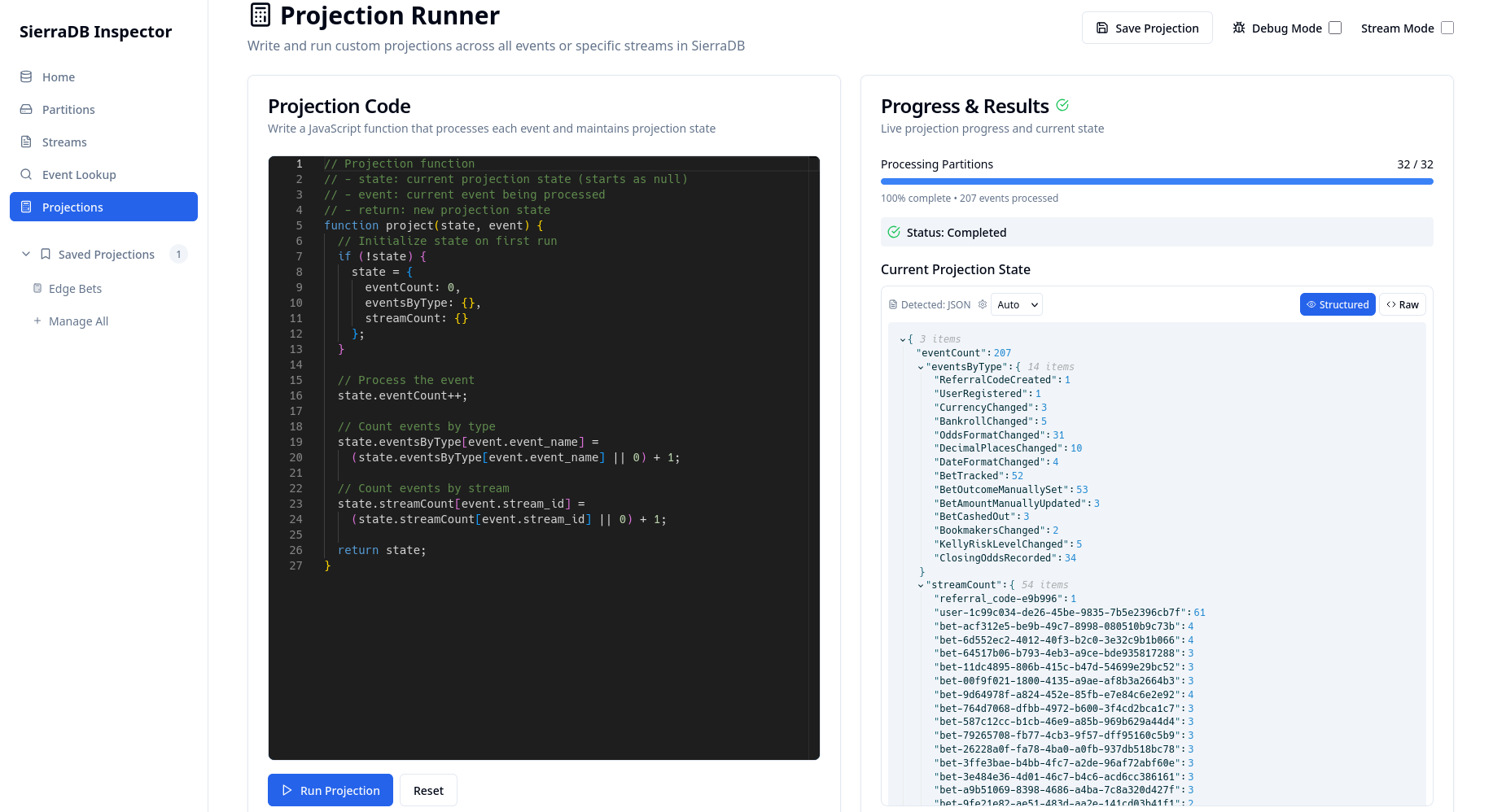Collapse the eventsByType JSON node
Screen dimensions: 1493x812
pyautogui.click(x=921, y=367)
